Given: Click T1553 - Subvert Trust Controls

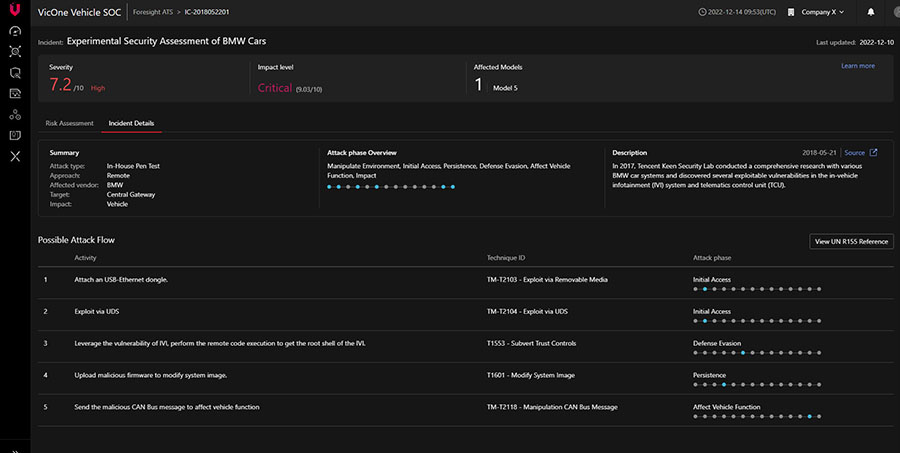Looking at the screenshot, I should 532,343.
